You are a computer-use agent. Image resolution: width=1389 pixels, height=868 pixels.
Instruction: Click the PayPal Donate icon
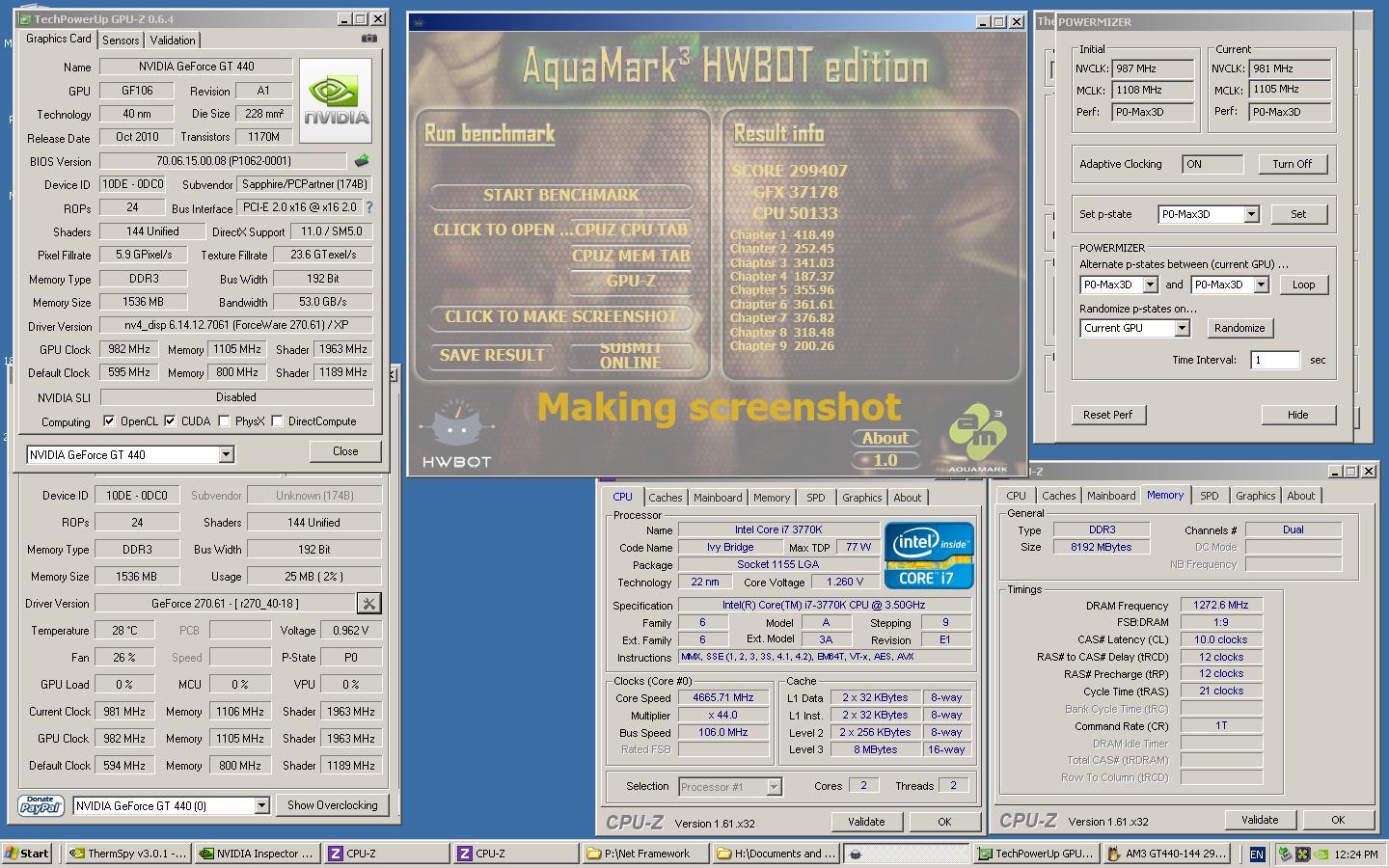pyautogui.click(x=41, y=805)
